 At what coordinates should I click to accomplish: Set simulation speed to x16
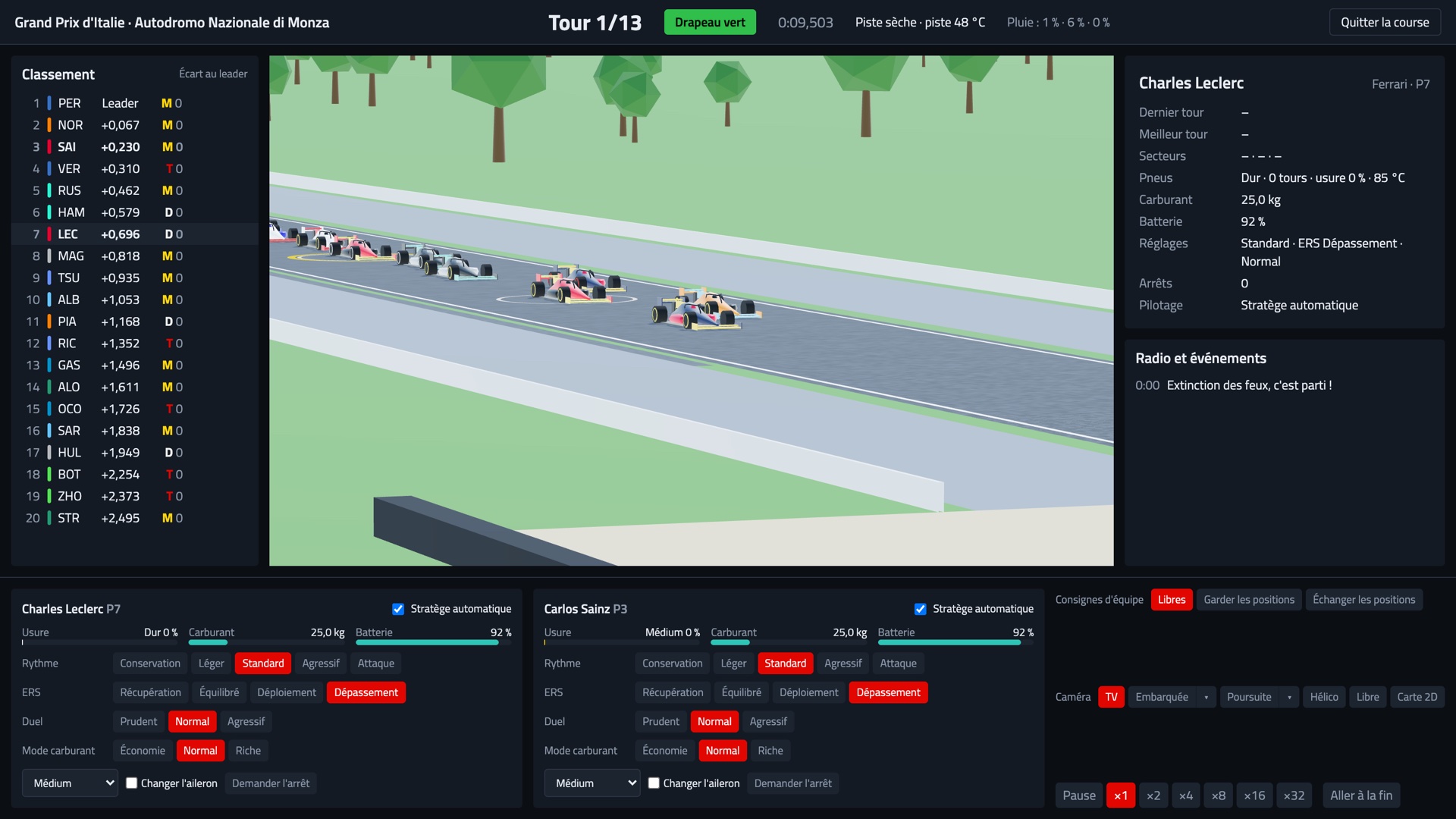pos(1254,795)
